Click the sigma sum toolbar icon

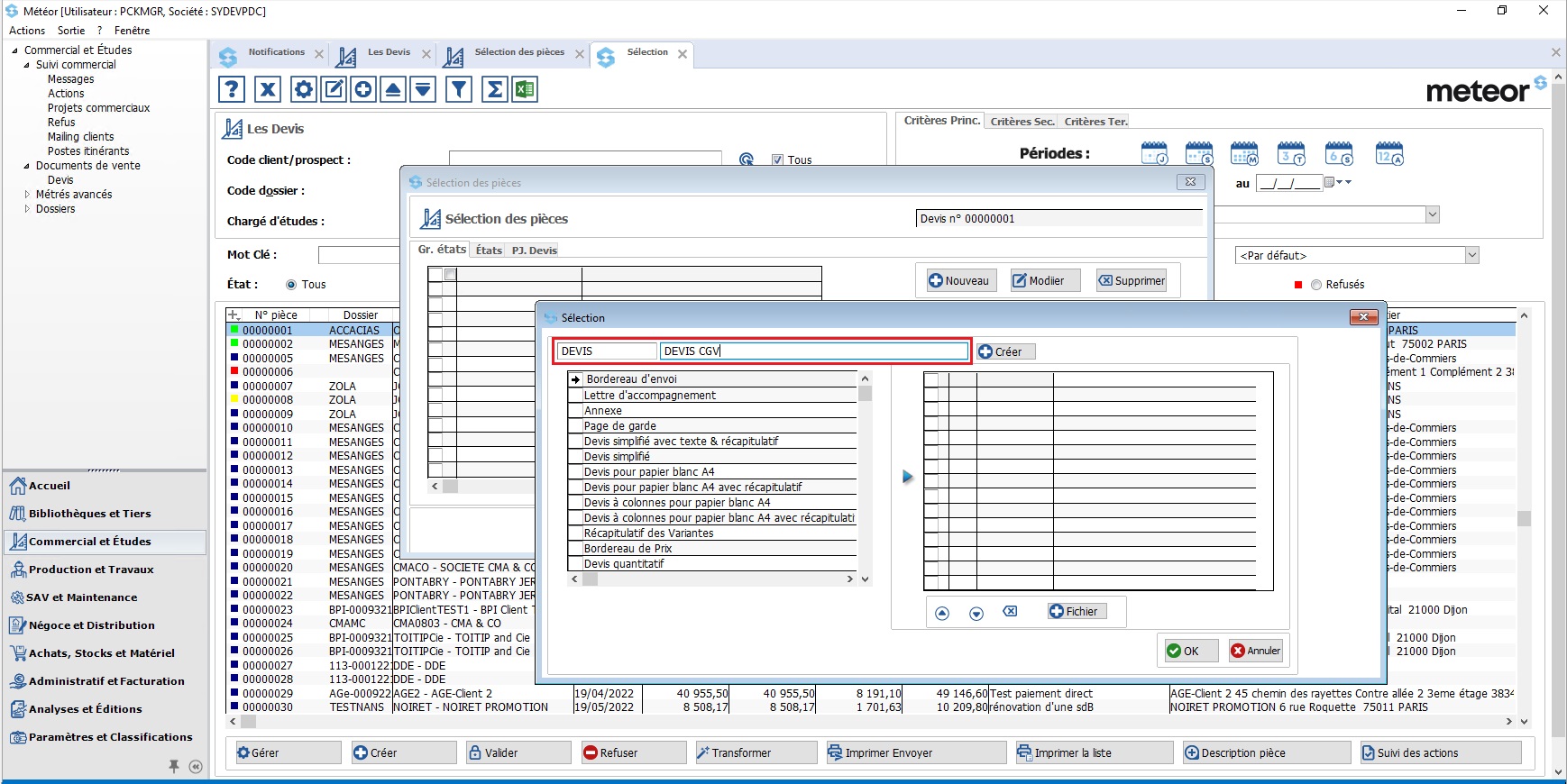coord(495,89)
